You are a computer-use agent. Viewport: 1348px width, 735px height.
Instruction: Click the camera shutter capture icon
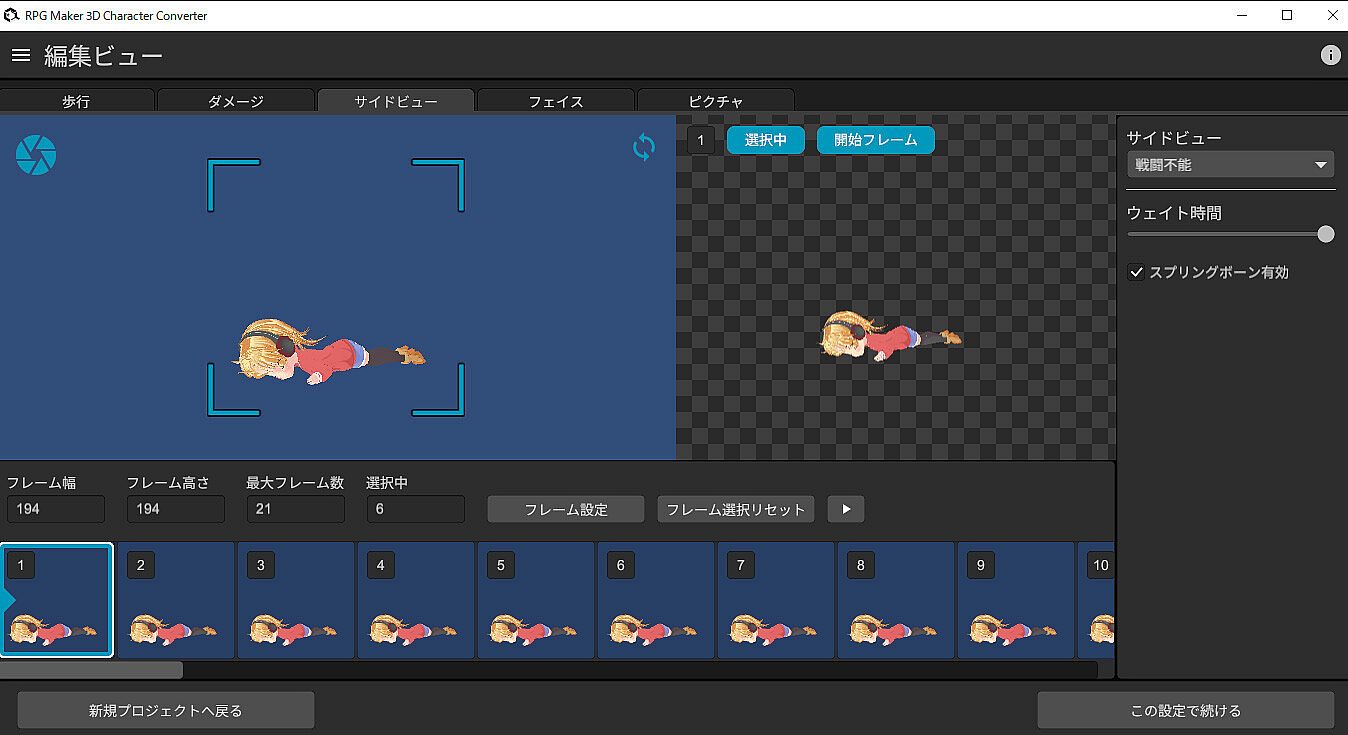[36, 155]
